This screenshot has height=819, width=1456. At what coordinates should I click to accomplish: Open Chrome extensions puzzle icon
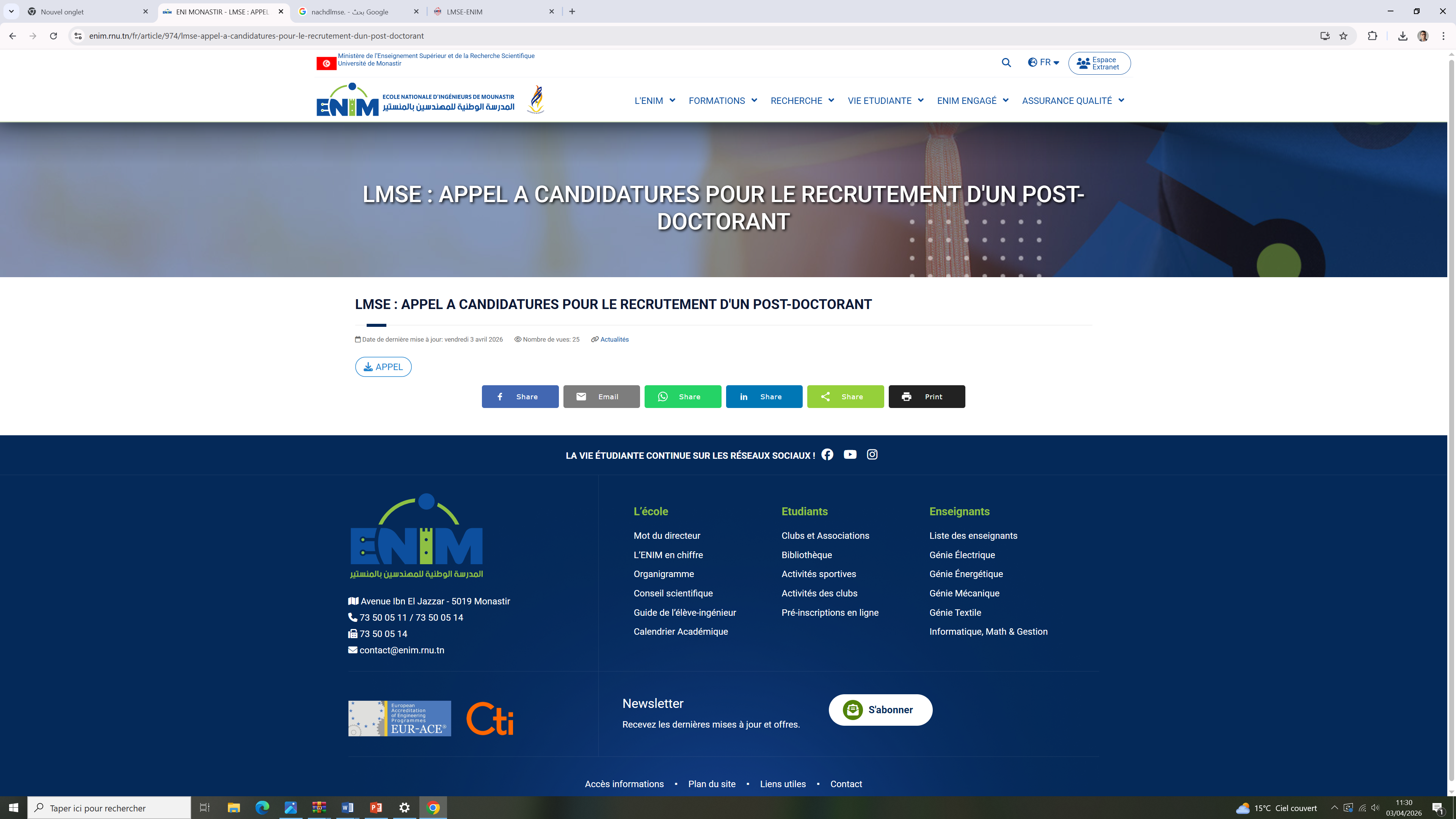(x=1372, y=36)
